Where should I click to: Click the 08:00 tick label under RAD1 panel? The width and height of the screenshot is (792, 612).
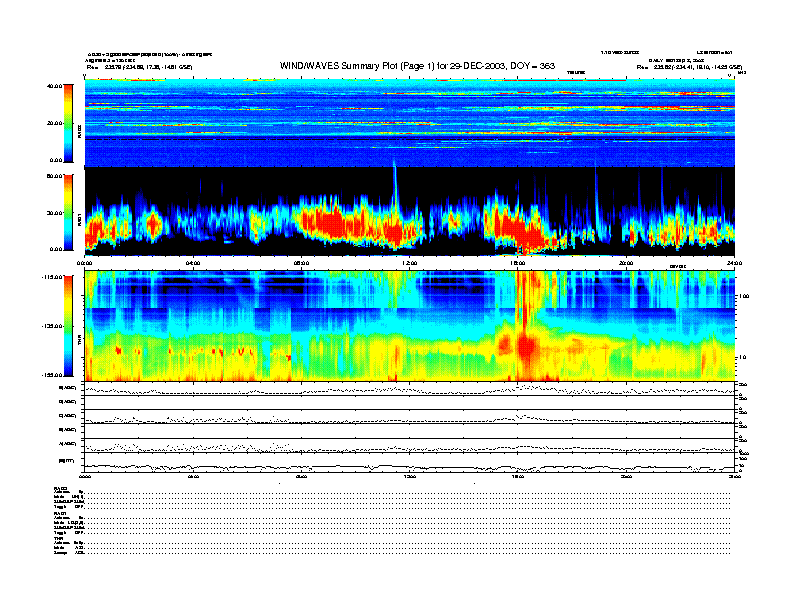click(x=301, y=263)
